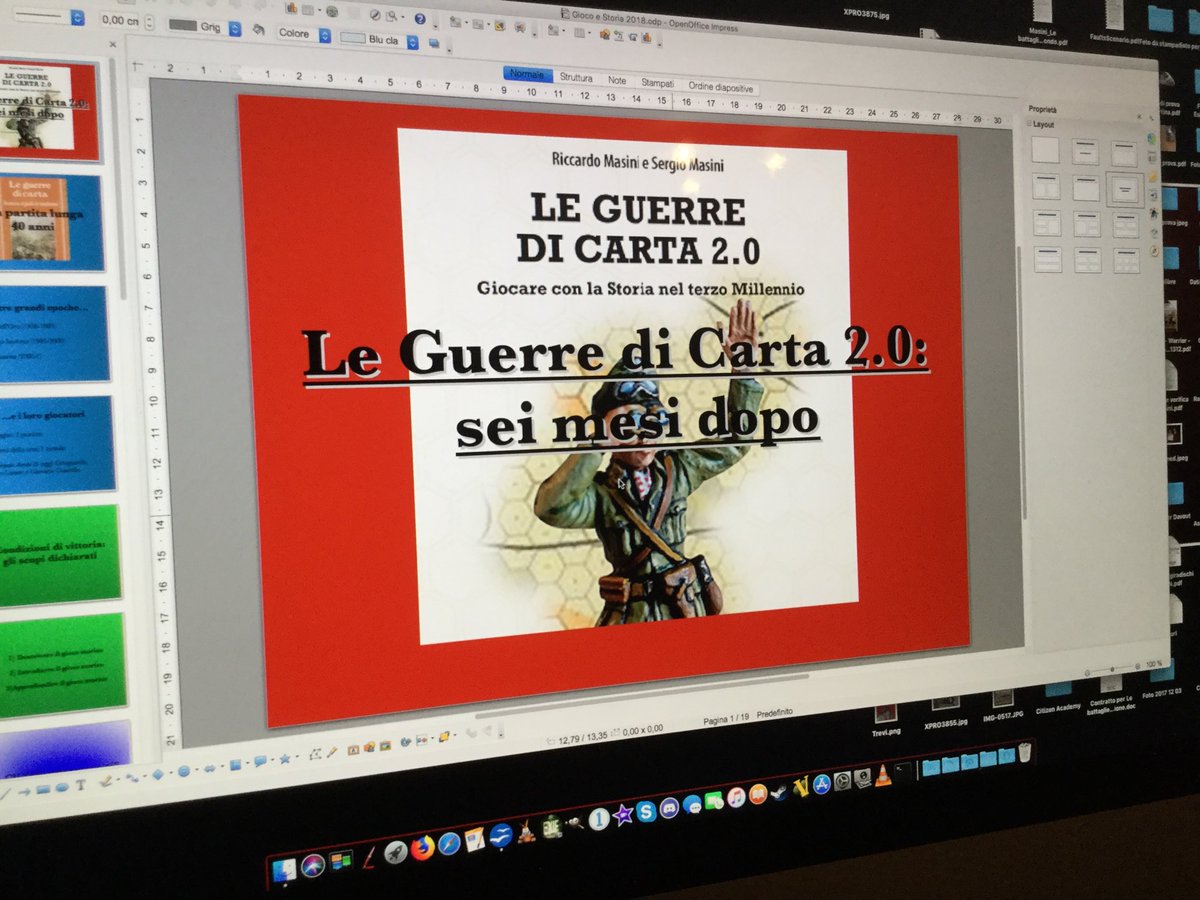Toggle shadow on the selected object
Image resolution: width=1200 pixels, height=900 pixels.
434,42
